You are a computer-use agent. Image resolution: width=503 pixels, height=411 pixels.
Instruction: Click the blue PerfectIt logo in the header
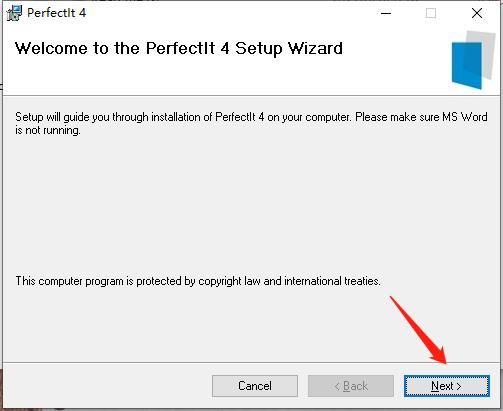(466, 65)
